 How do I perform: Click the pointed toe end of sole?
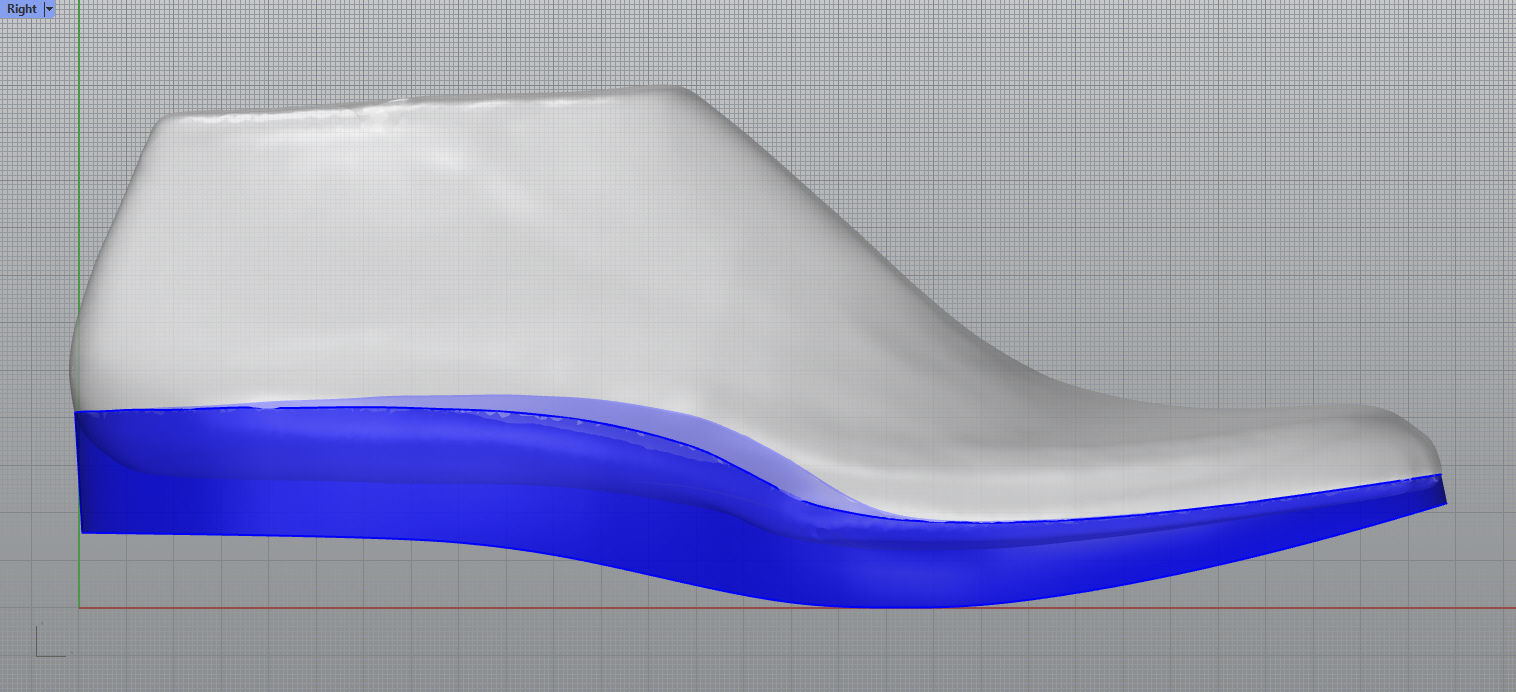[1443, 498]
